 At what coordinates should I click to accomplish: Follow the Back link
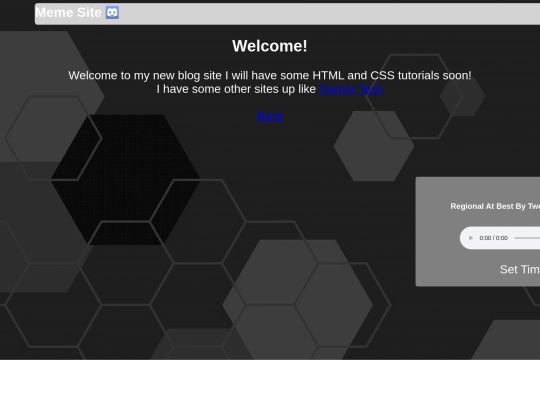click(x=270, y=116)
